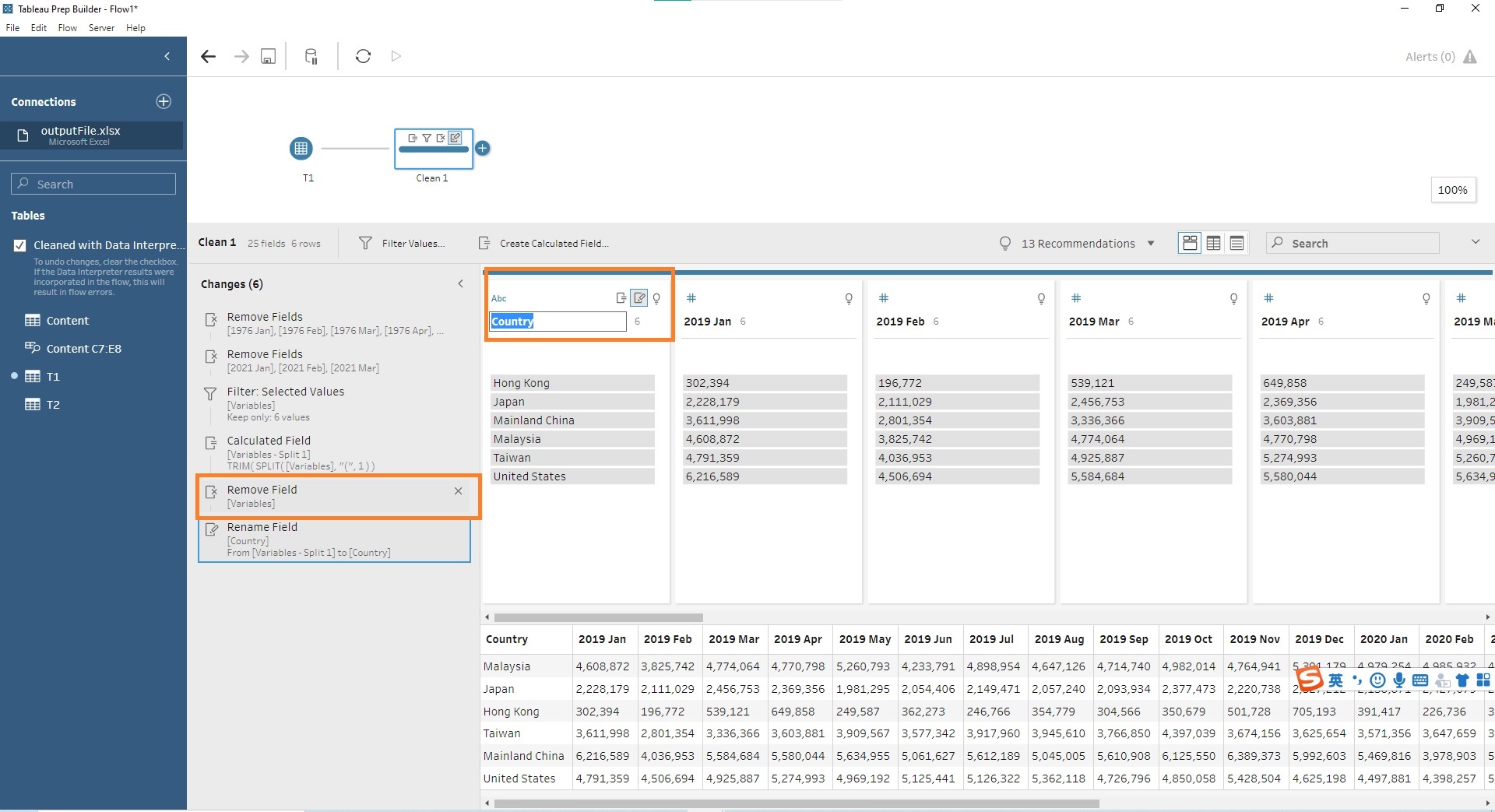Viewport: 1495px width, 812px height.
Task: Add step after Clean 1 plus
Action: pos(483,148)
